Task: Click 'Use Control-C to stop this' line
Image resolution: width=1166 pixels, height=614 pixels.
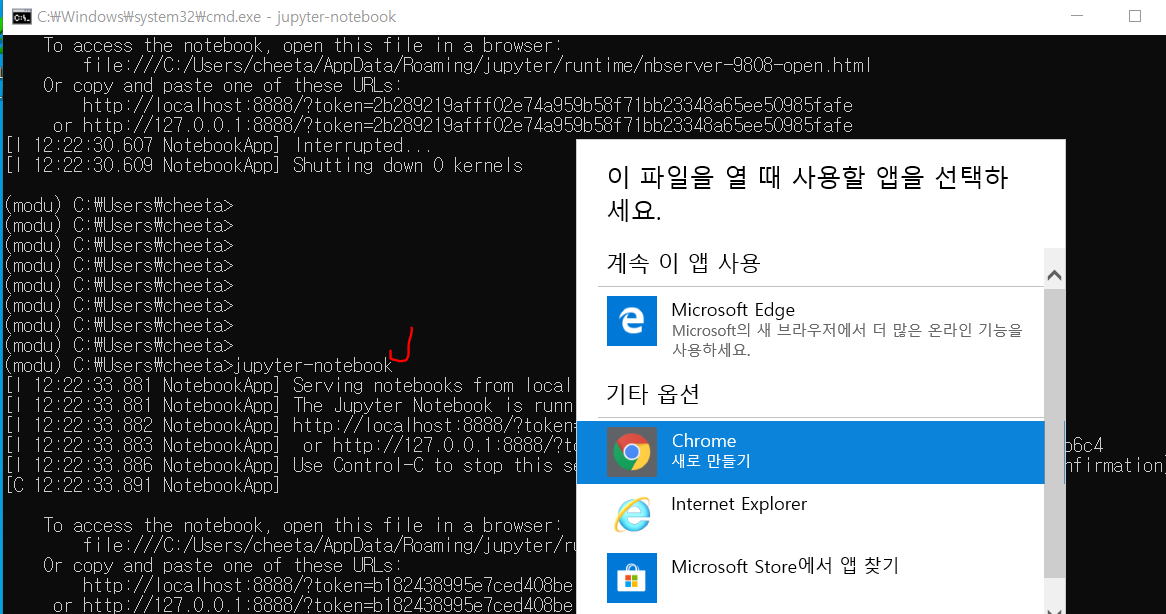Action: click(x=290, y=466)
